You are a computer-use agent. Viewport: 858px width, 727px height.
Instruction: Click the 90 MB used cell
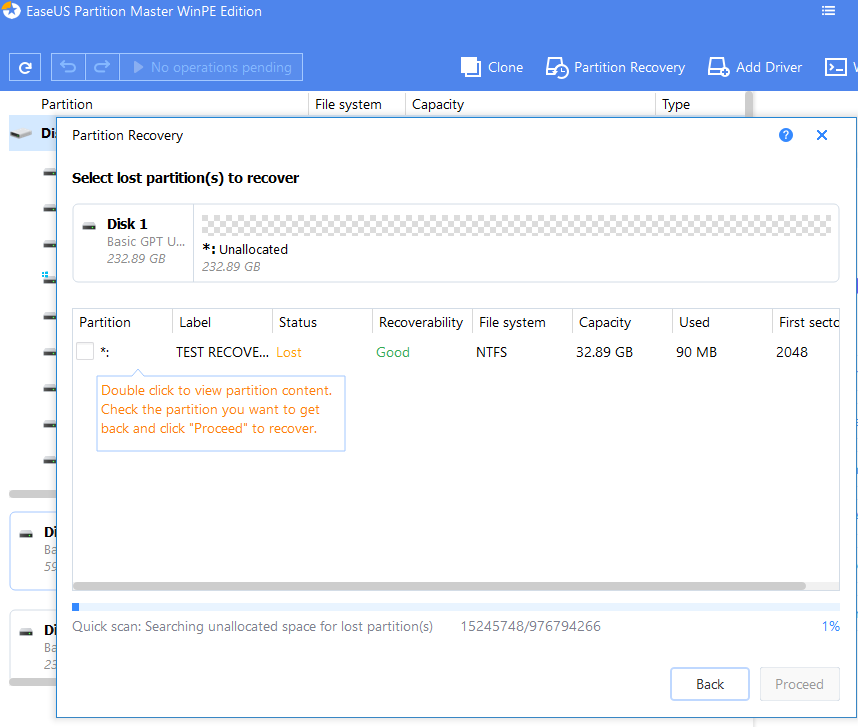(696, 352)
